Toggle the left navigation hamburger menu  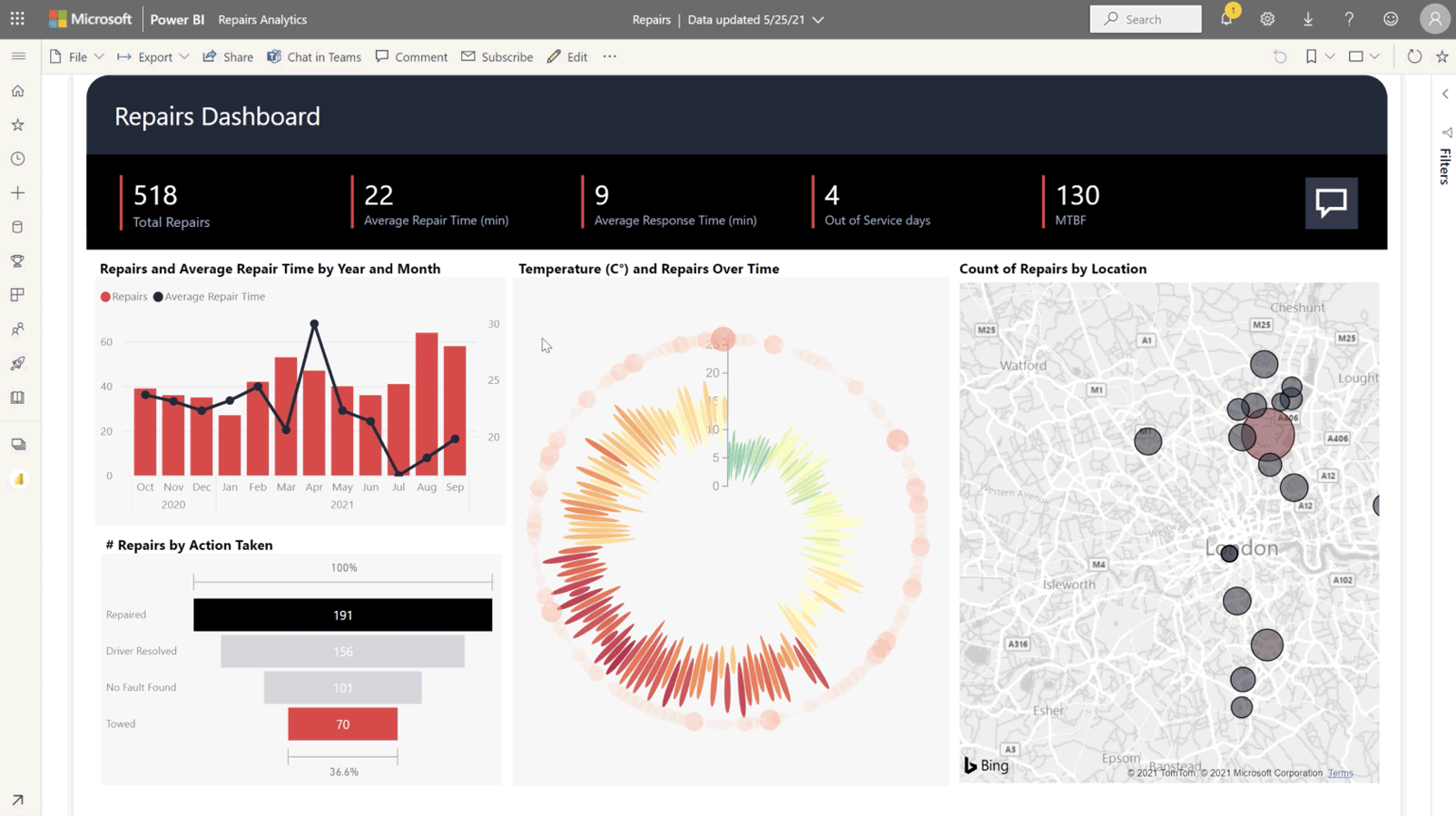[x=18, y=56]
